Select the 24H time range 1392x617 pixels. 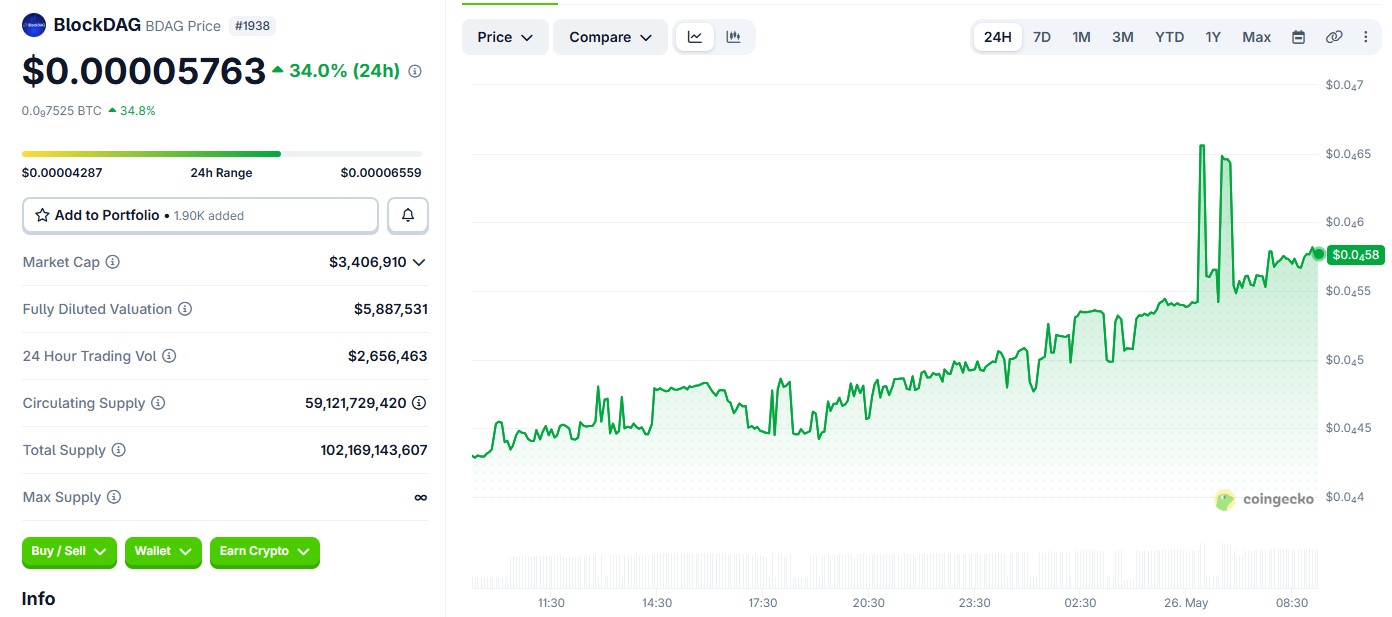997,37
